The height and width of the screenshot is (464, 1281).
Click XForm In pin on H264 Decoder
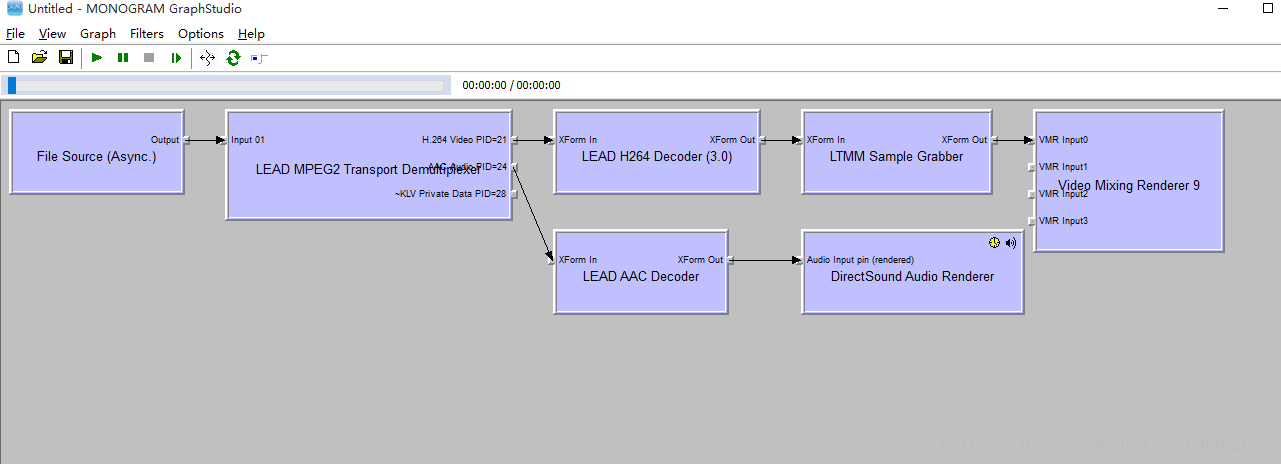[551, 140]
